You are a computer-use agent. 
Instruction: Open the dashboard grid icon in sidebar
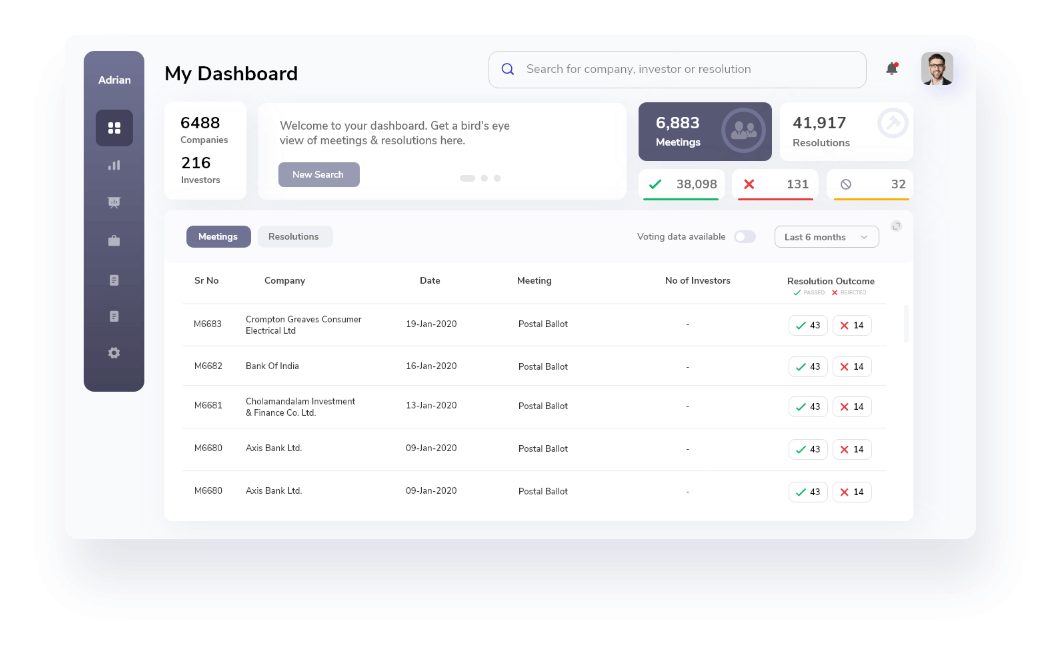pos(114,128)
